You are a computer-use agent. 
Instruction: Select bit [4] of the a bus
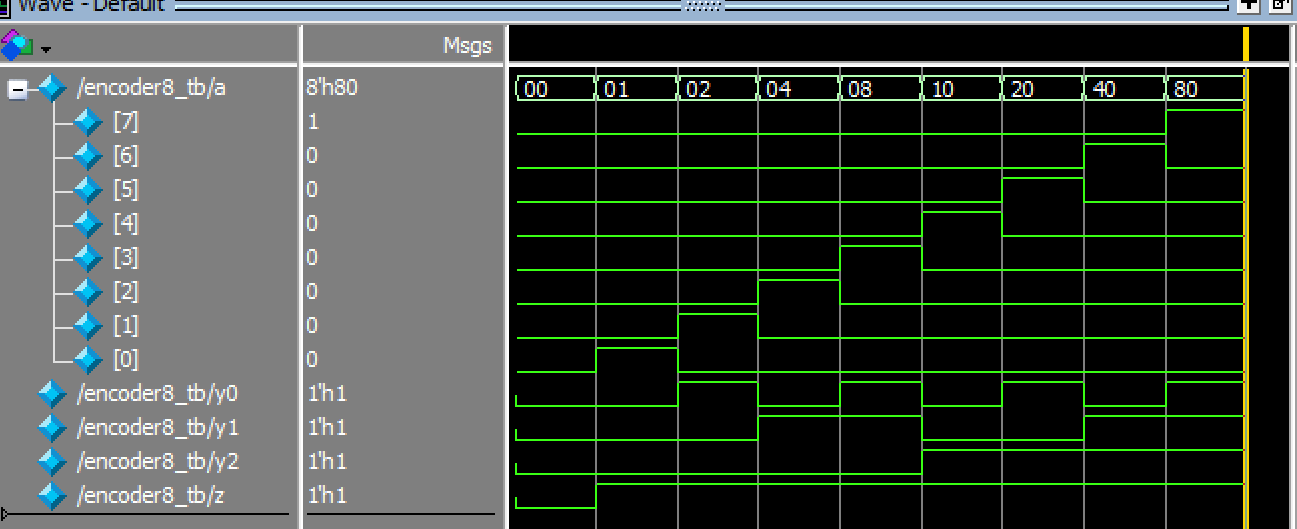(x=126, y=224)
